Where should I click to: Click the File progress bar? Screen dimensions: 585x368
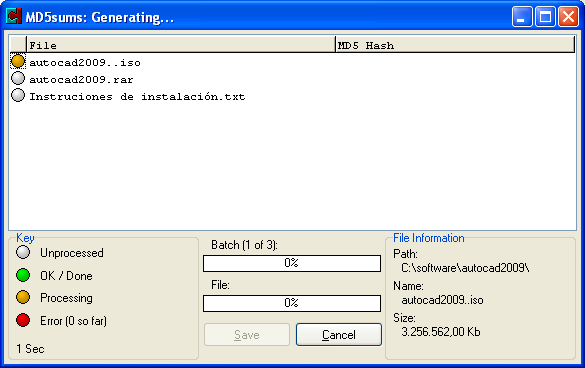(x=292, y=303)
